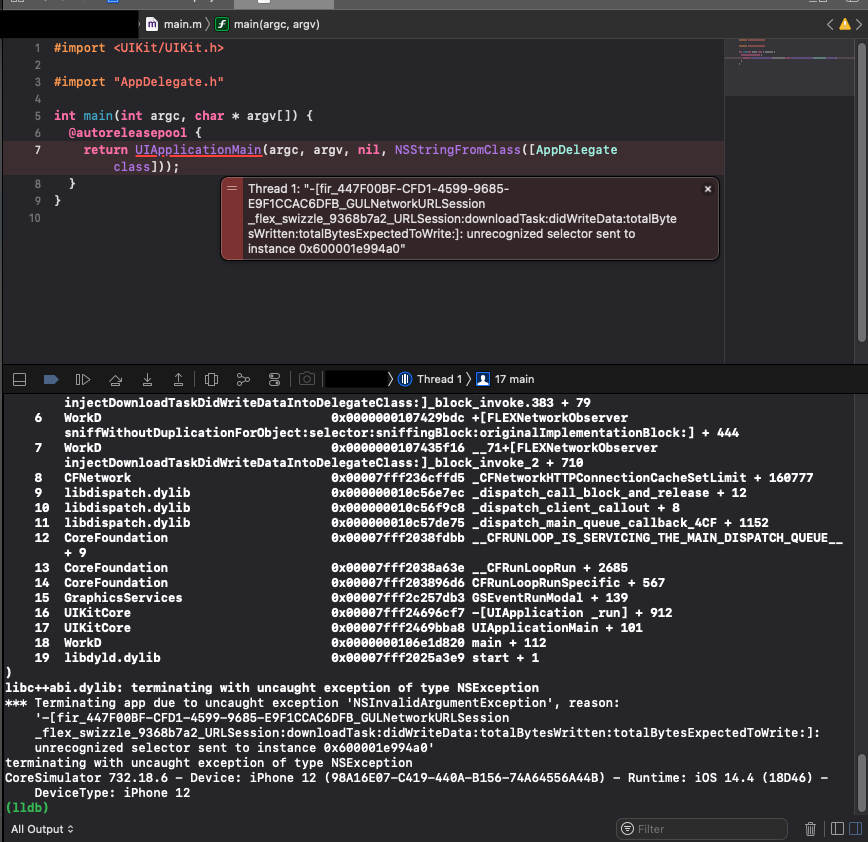Go to previous issue arrow
Image resolution: width=868 pixels, height=842 pixels.
pos(830,24)
